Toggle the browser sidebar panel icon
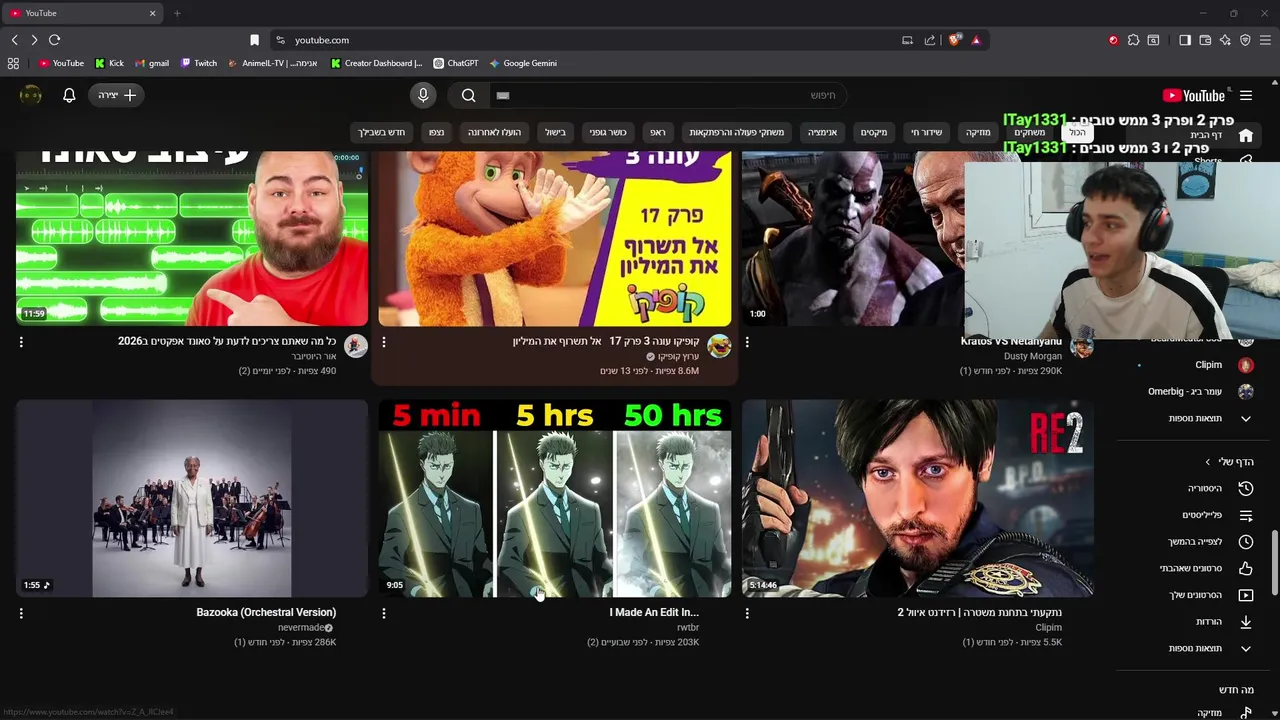1280x720 pixels. (1185, 40)
